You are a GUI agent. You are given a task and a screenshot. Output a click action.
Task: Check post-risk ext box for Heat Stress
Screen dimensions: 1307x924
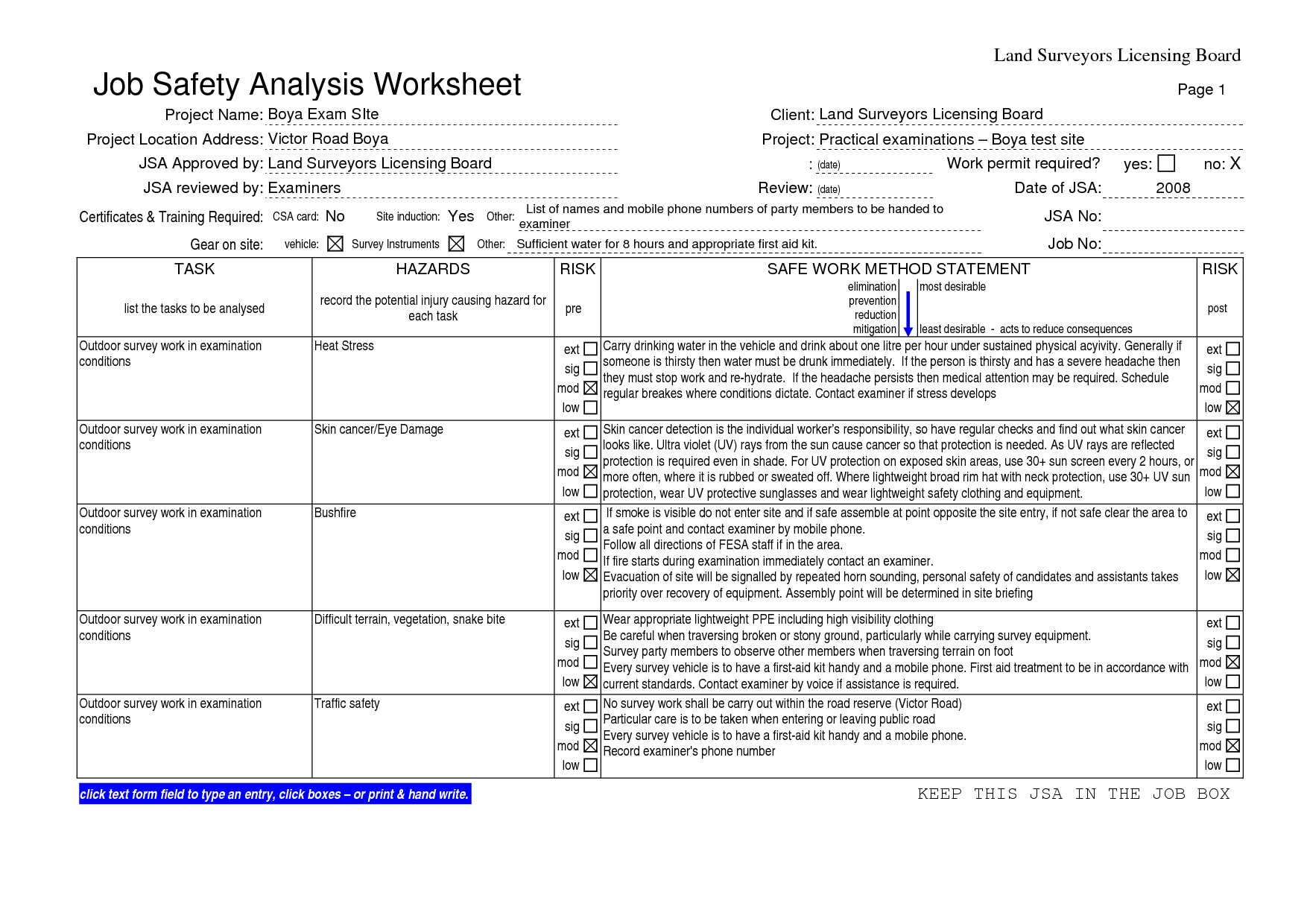click(x=1233, y=349)
